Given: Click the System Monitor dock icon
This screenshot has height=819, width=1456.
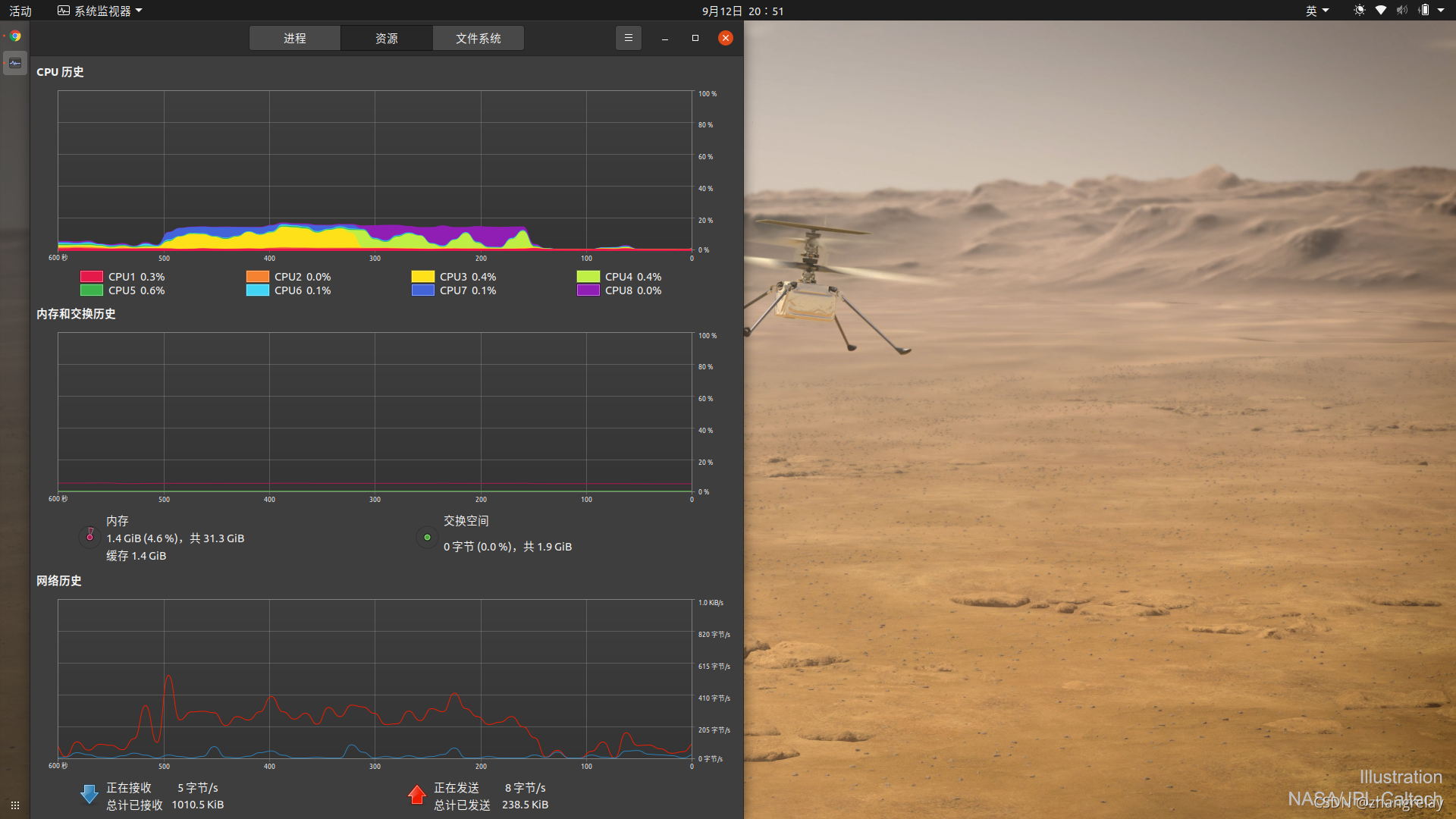Looking at the screenshot, I should click(15, 63).
